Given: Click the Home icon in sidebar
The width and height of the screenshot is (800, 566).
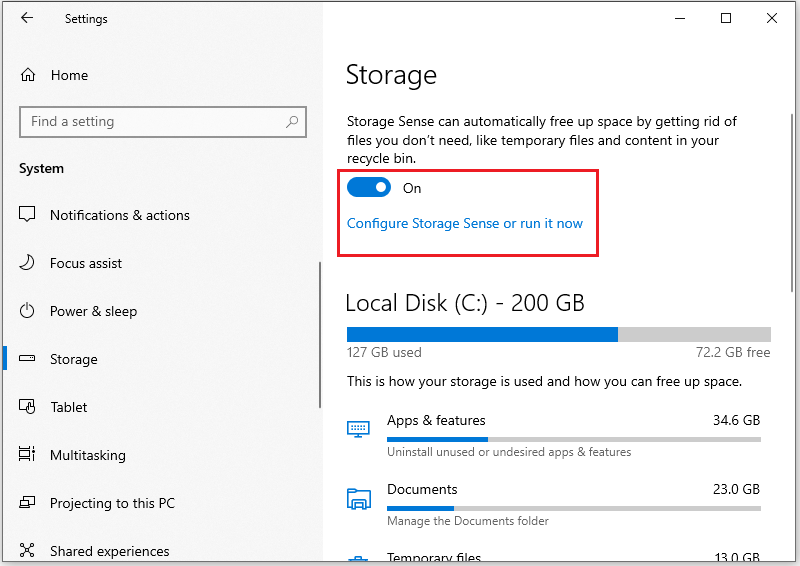Looking at the screenshot, I should tap(28, 75).
